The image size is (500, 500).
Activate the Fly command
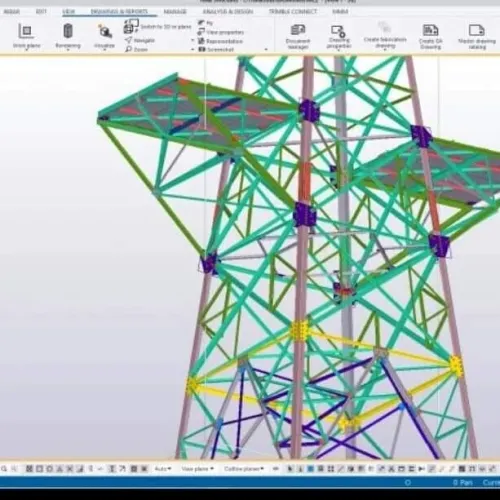point(205,23)
